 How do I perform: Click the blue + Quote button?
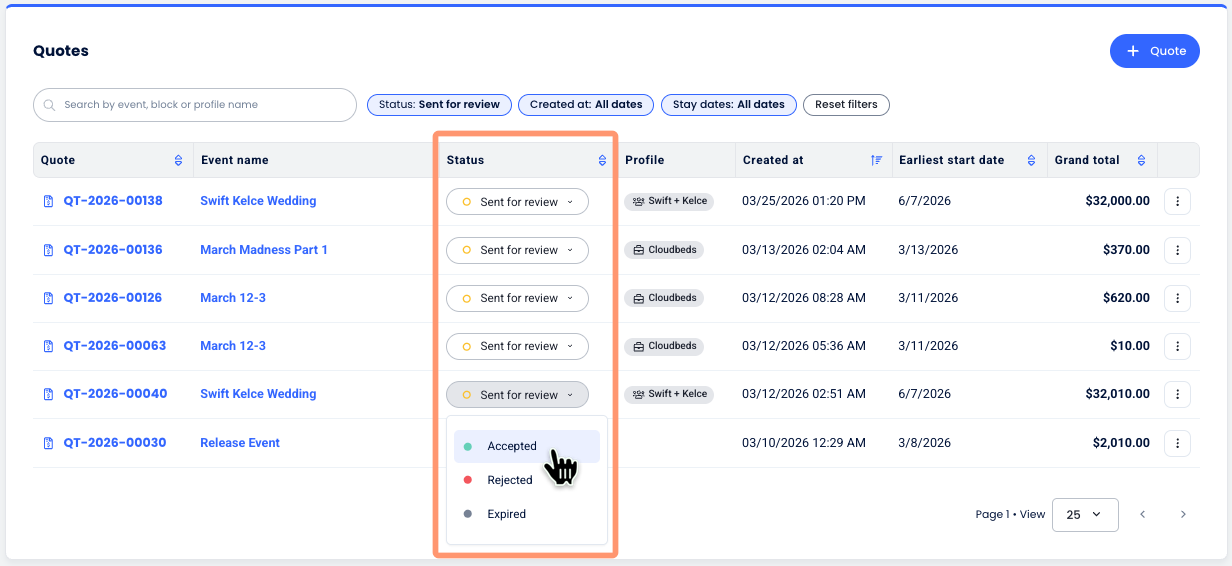coord(1154,51)
